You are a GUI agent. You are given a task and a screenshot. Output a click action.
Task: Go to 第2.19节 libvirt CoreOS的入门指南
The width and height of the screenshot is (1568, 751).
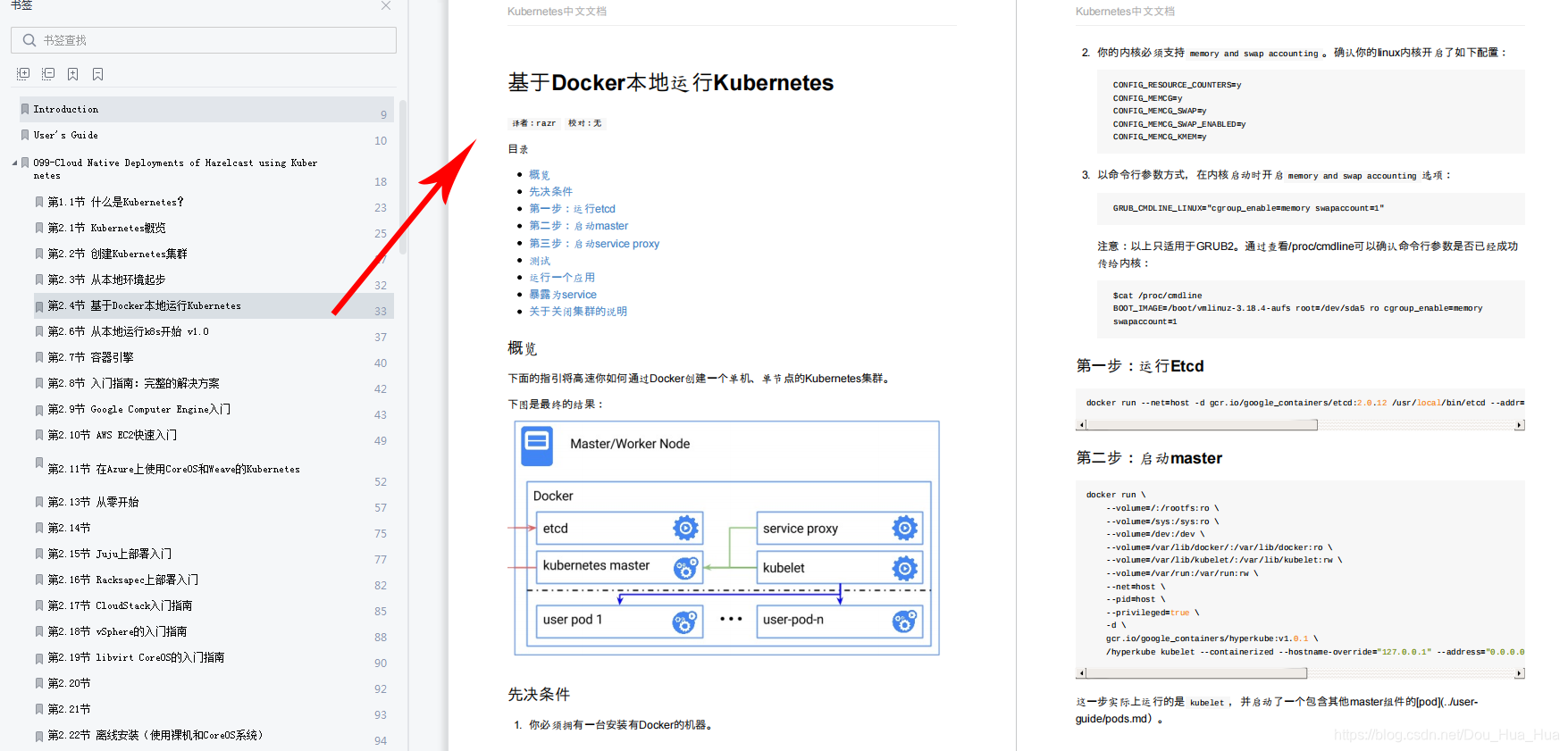(x=137, y=657)
